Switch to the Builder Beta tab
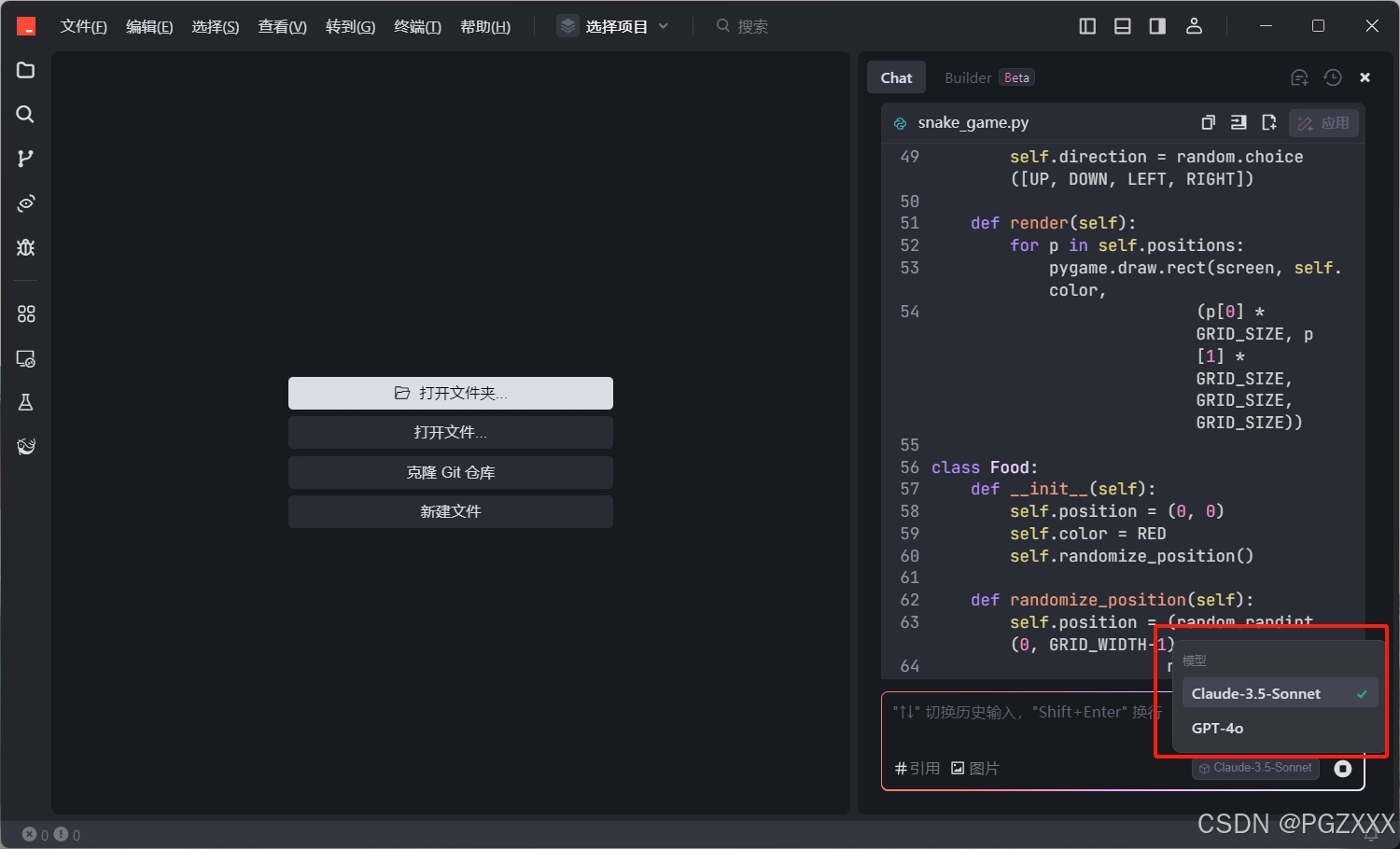1400x849 pixels. pos(989,77)
